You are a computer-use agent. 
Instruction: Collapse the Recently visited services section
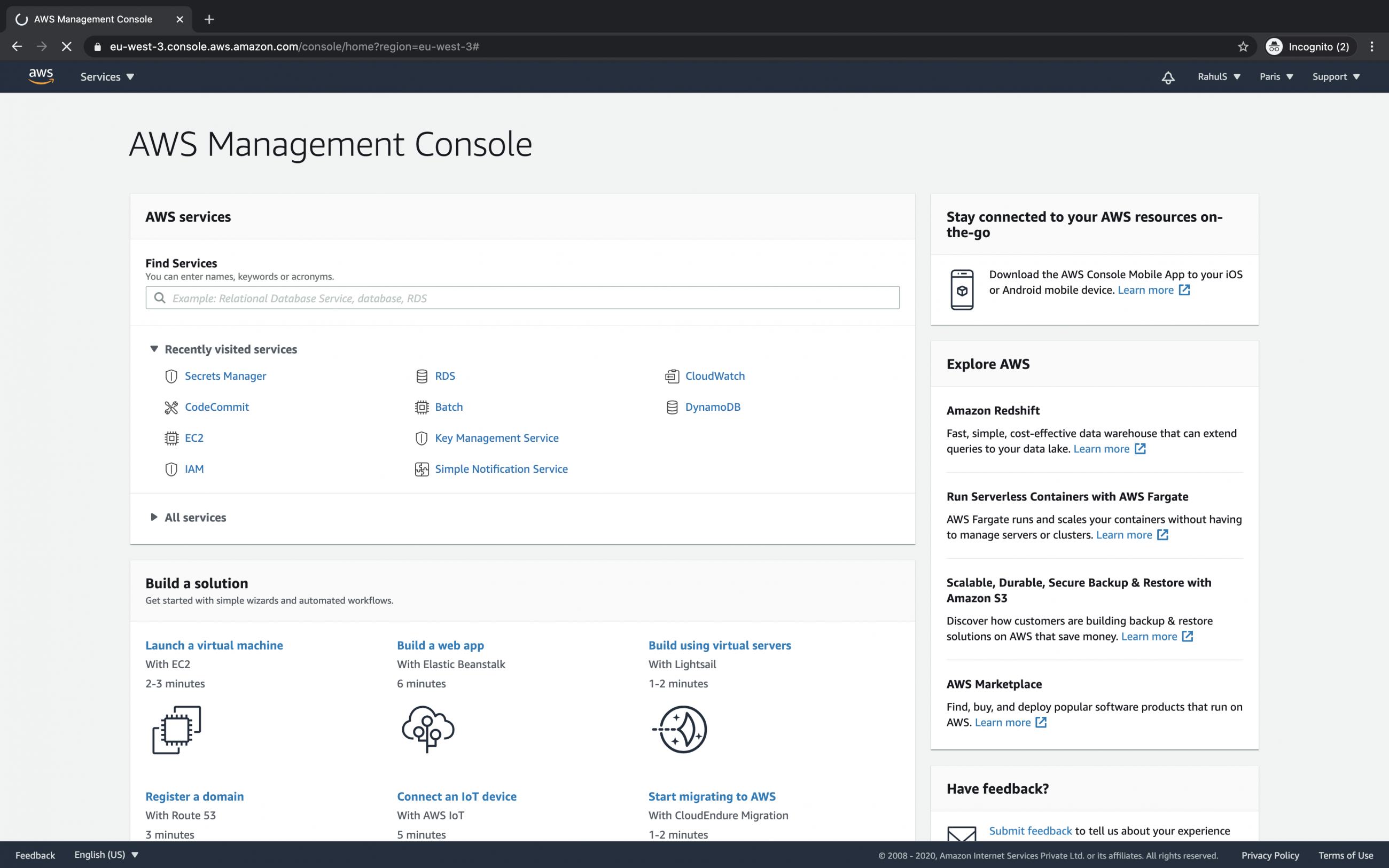click(x=154, y=349)
